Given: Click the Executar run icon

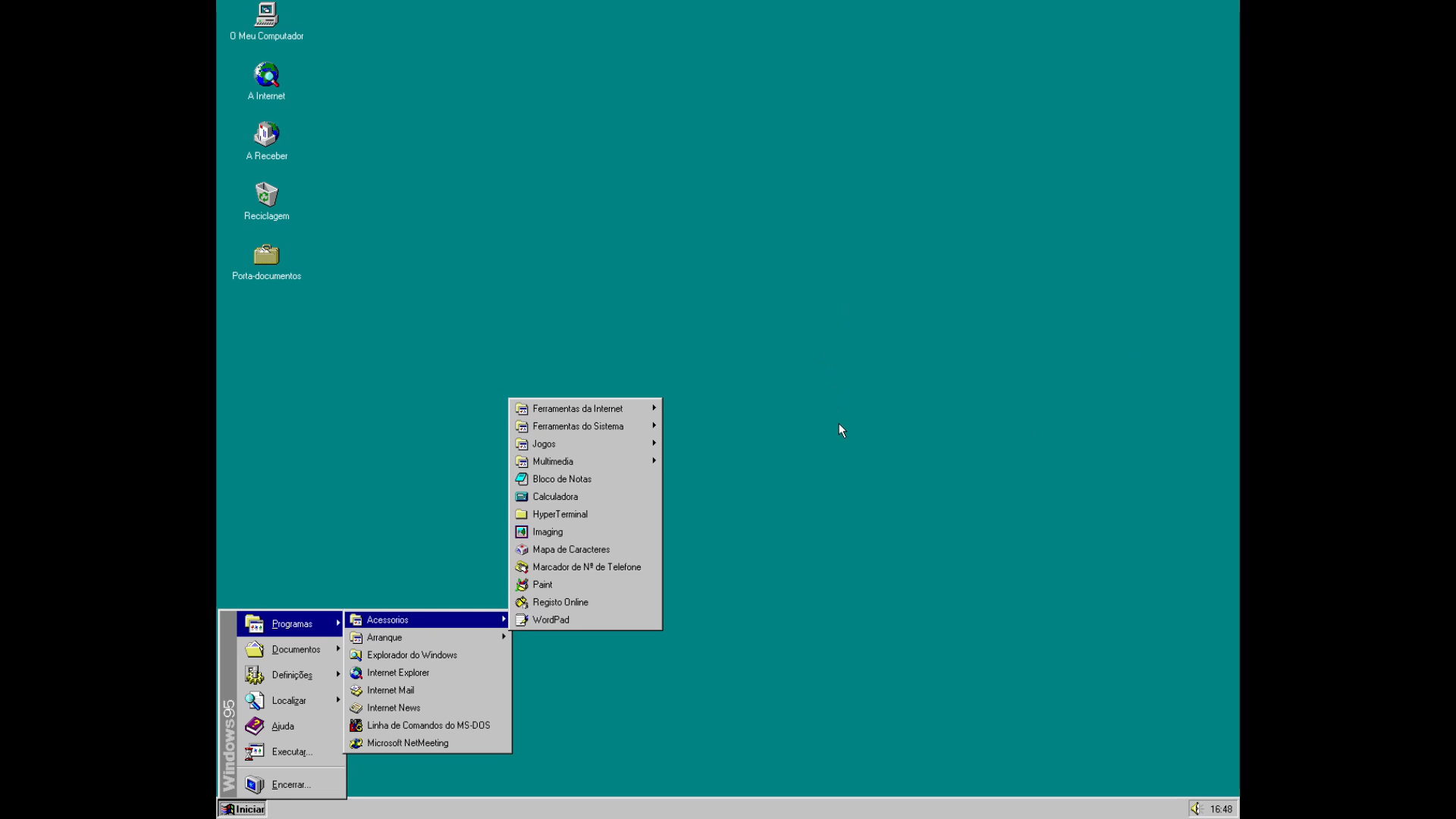Looking at the screenshot, I should [255, 752].
